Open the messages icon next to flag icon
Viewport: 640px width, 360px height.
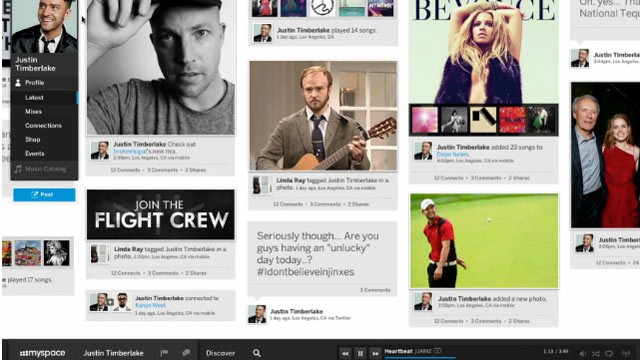coord(186,353)
